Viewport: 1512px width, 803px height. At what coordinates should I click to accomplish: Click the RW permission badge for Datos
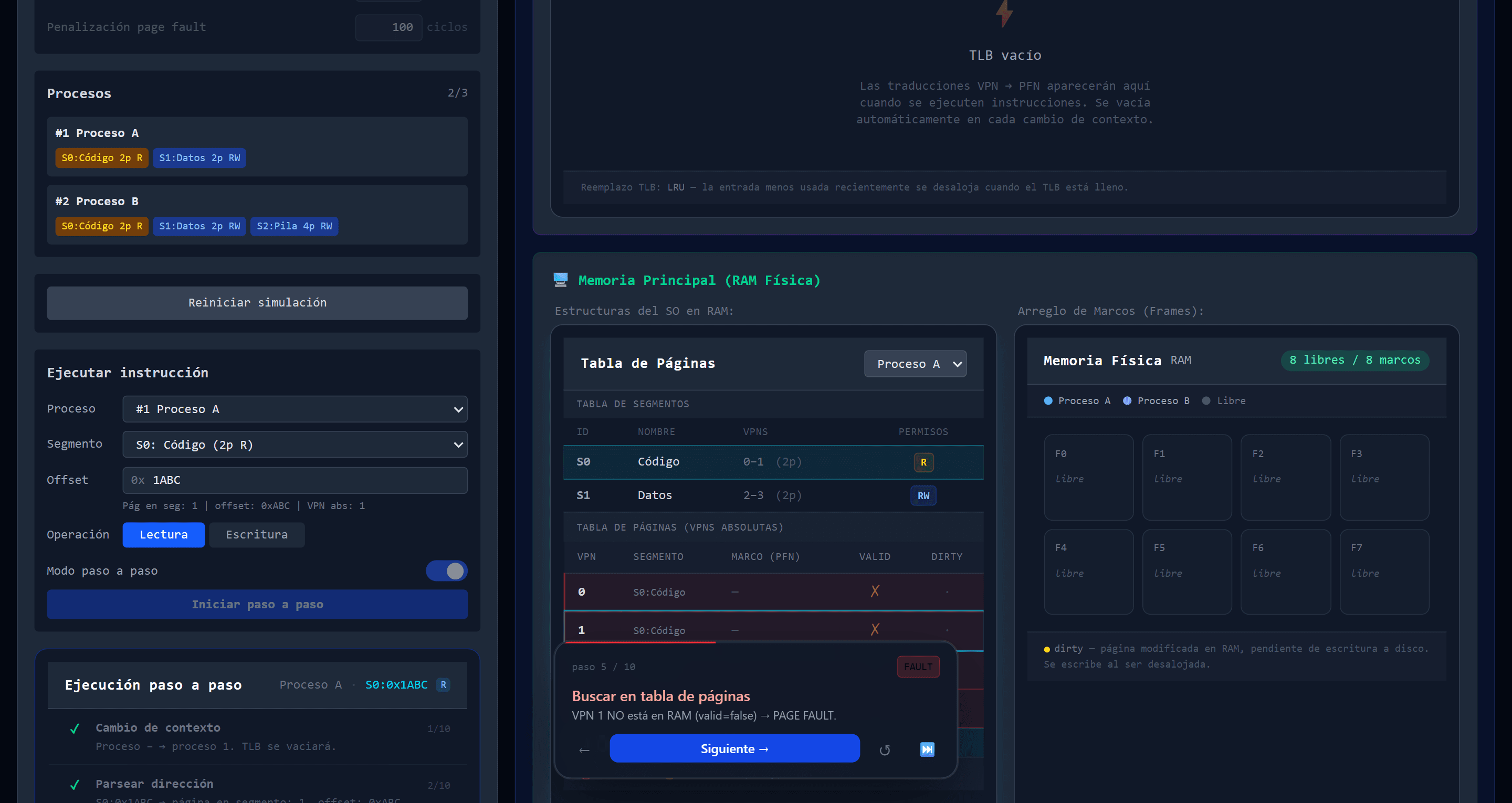[923, 495]
